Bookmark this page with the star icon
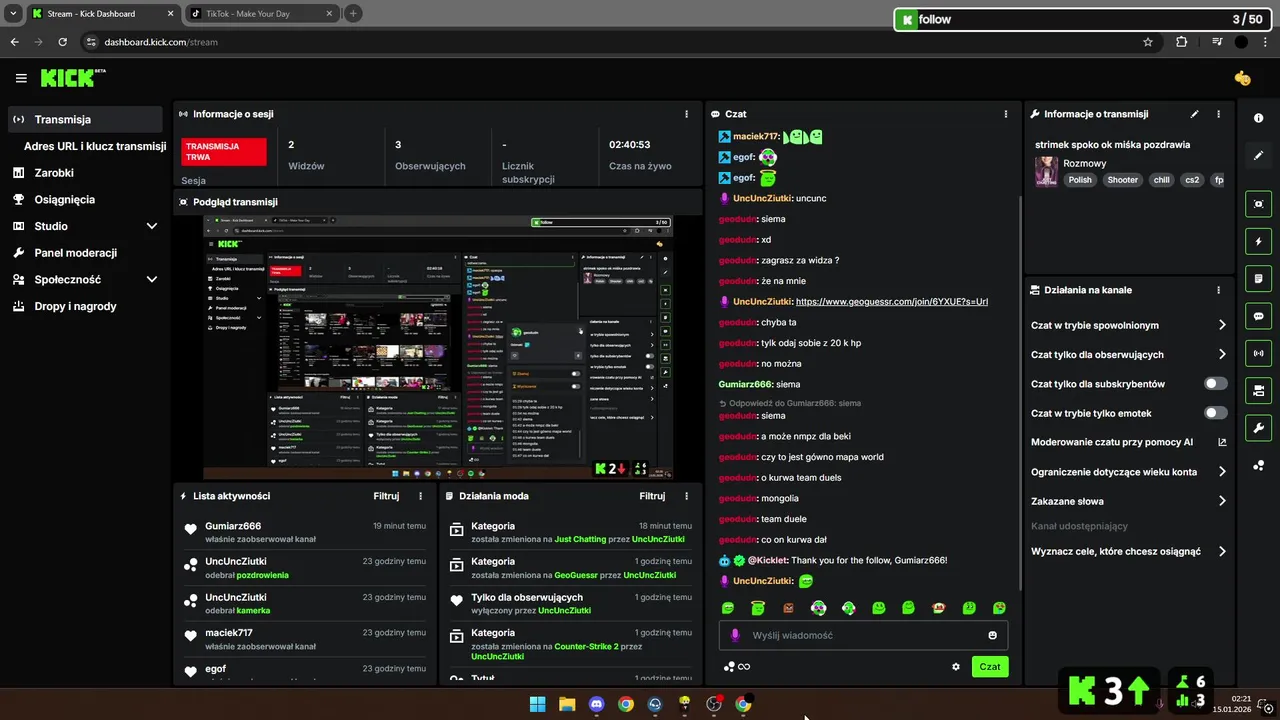 point(1148,42)
